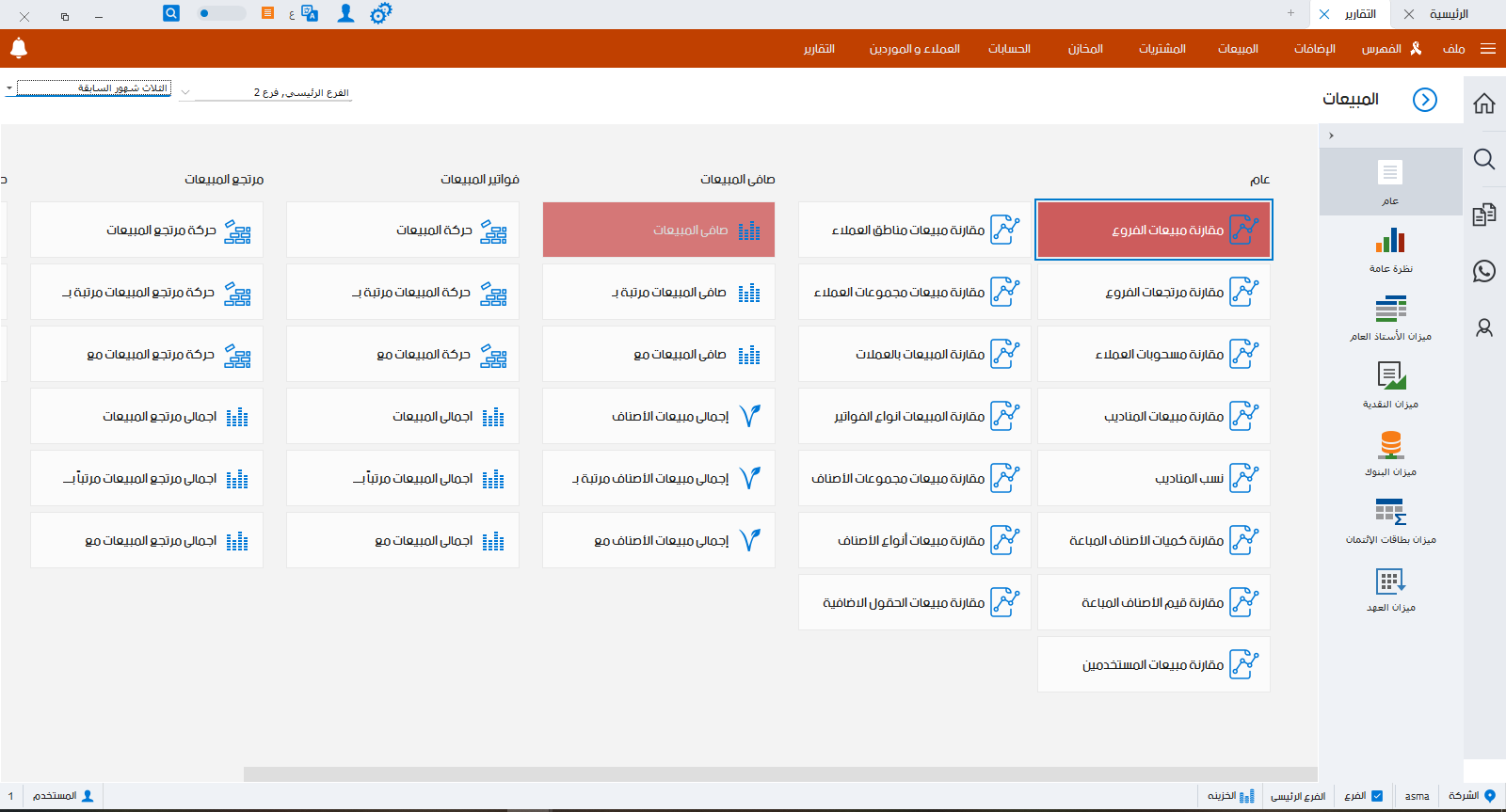
Task: Toggle the الفرع checkbox in the status bar
Action: tap(1377, 796)
